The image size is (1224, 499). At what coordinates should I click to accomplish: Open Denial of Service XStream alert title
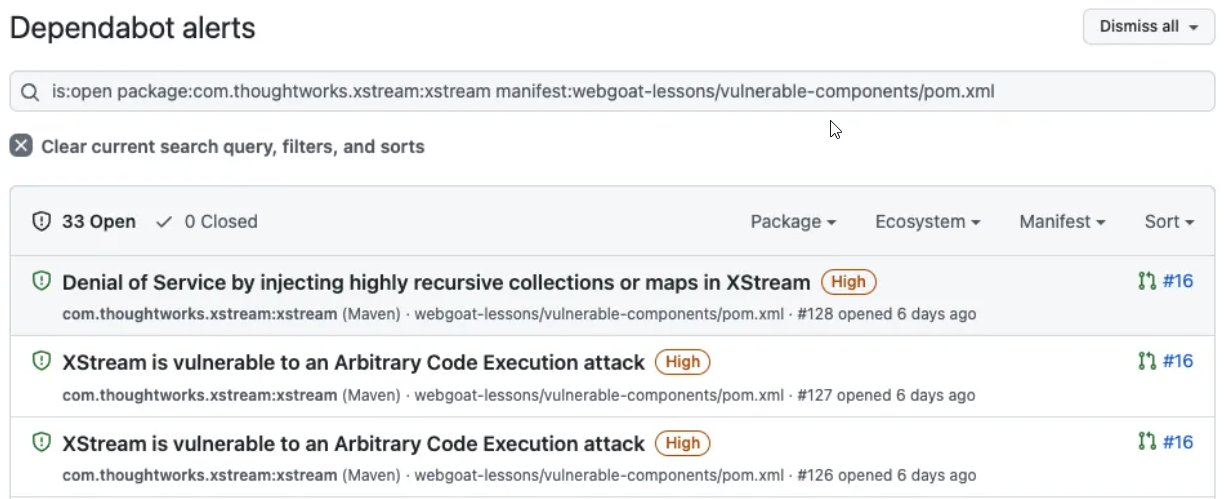(x=436, y=282)
